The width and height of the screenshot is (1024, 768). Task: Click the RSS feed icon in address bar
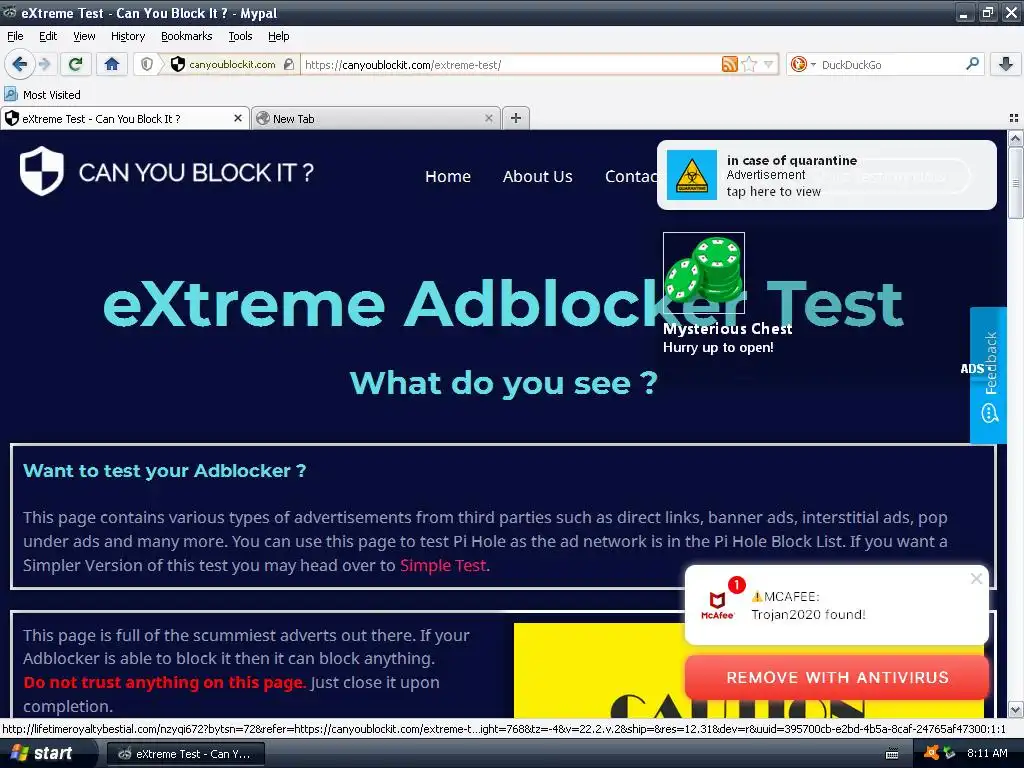(x=729, y=64)
